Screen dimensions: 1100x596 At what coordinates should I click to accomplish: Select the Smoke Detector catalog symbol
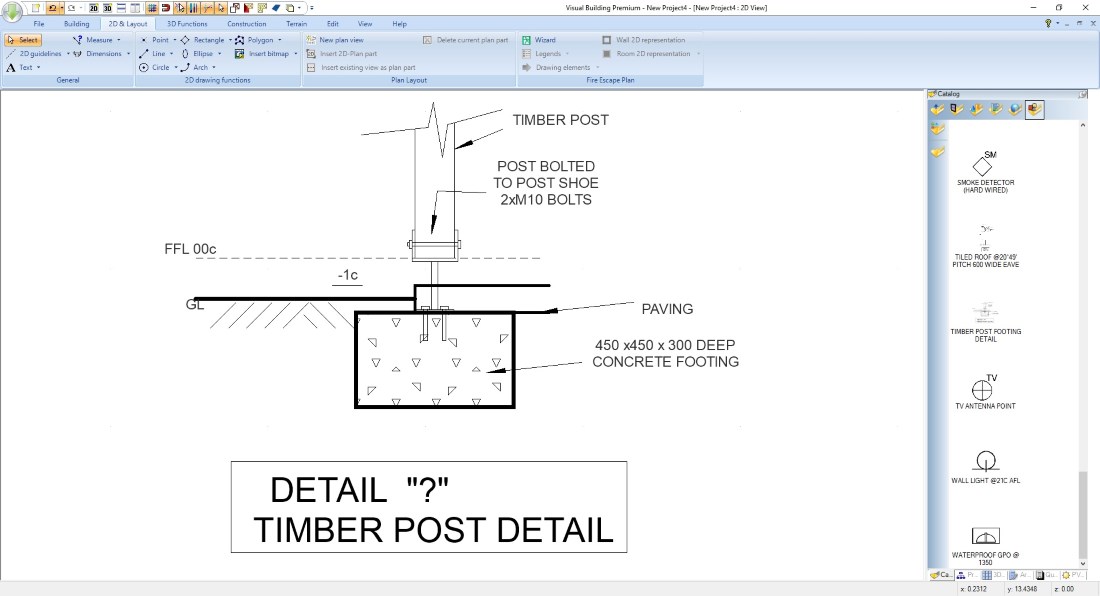pyautogui.click(x=985, y=170)
